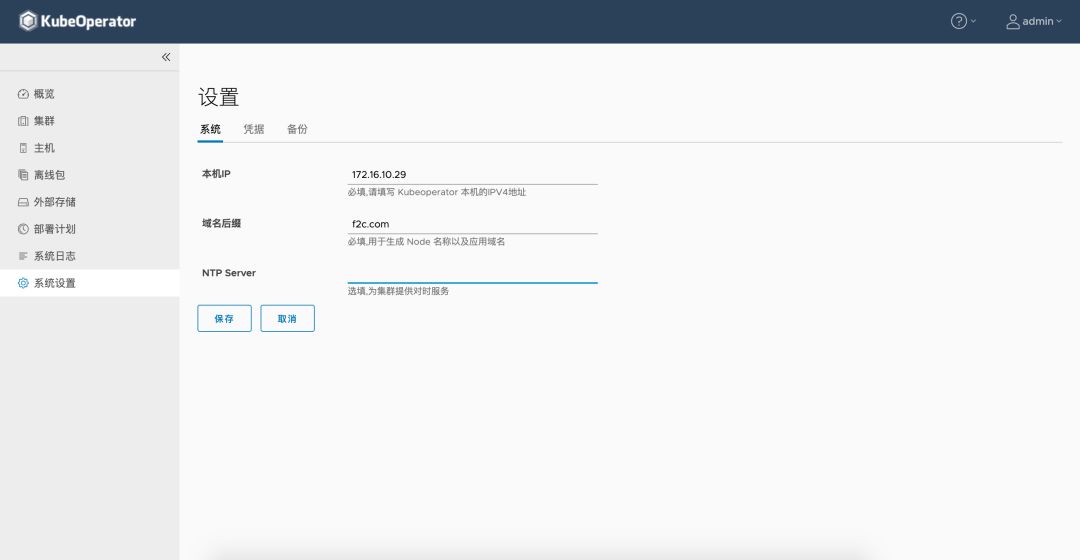Click hint text about Kubeoperator IPV4地址
Image resolution: width=1080 pixels, height=560 pixels.
(x=437, y=192)
